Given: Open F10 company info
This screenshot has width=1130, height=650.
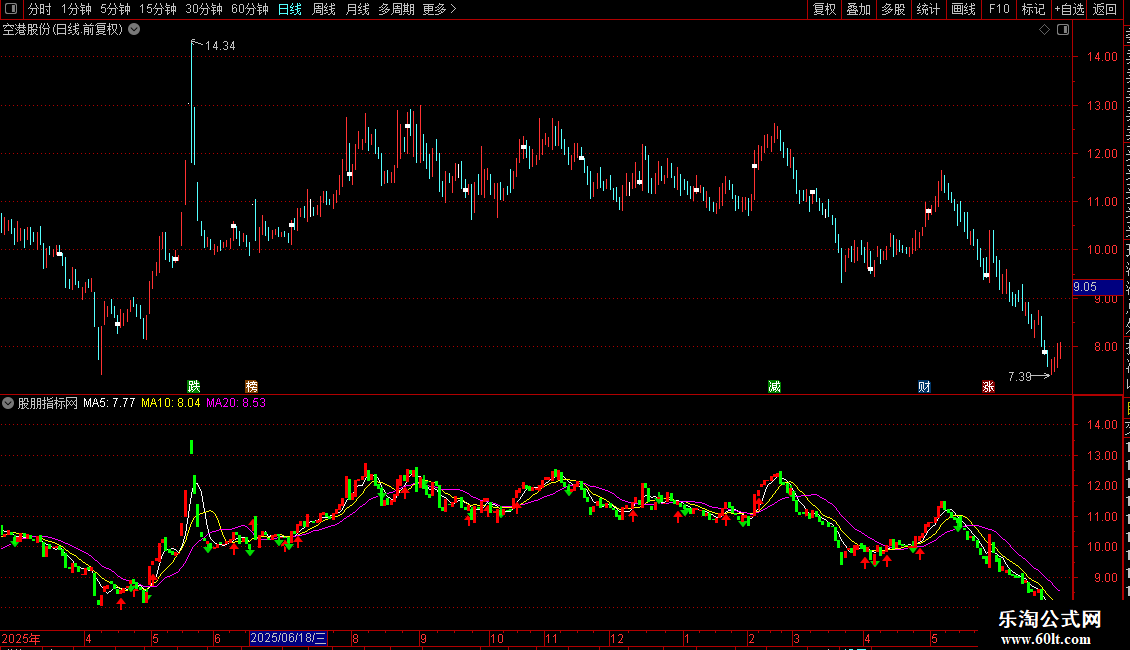Looking at the screenshot, I should (x=999, y=9).
